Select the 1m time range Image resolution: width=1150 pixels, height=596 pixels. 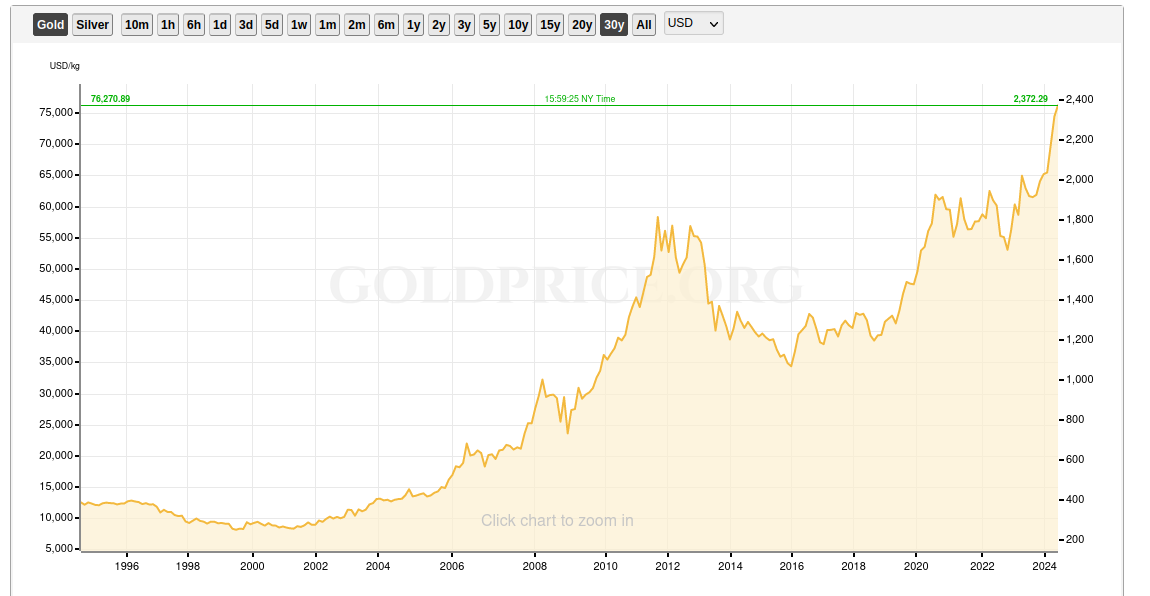pos(327,25)
